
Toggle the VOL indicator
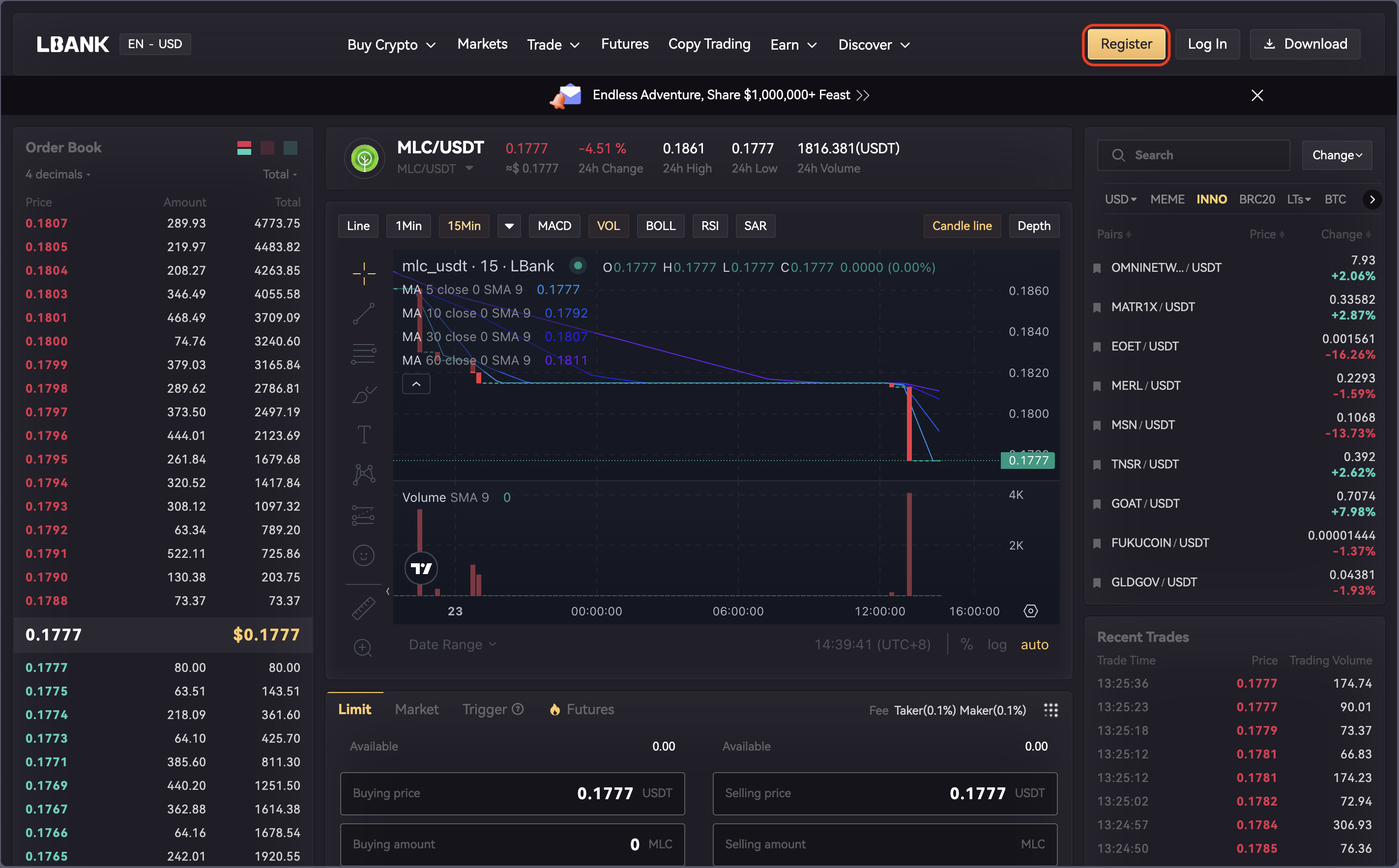(609, 226)
